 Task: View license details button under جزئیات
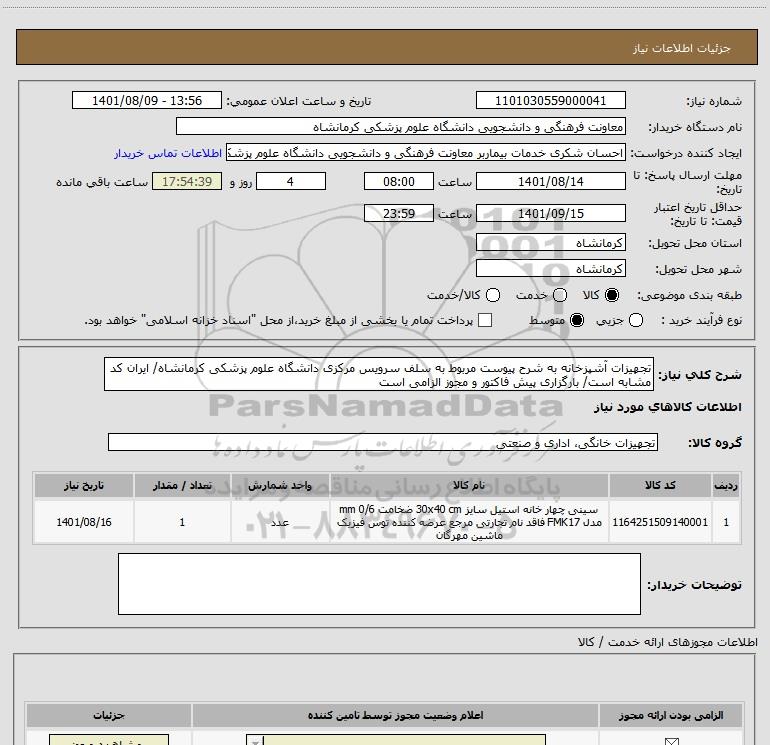tap(109, 741)
